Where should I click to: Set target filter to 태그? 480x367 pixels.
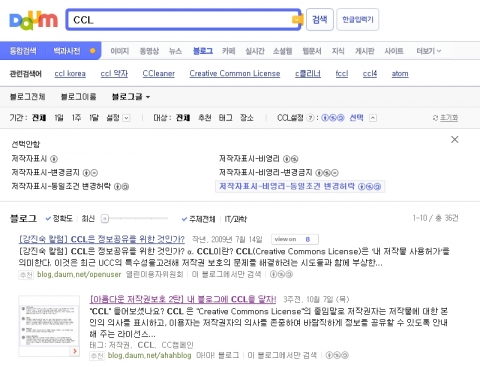pyautogui.click(x=226, y=118)
